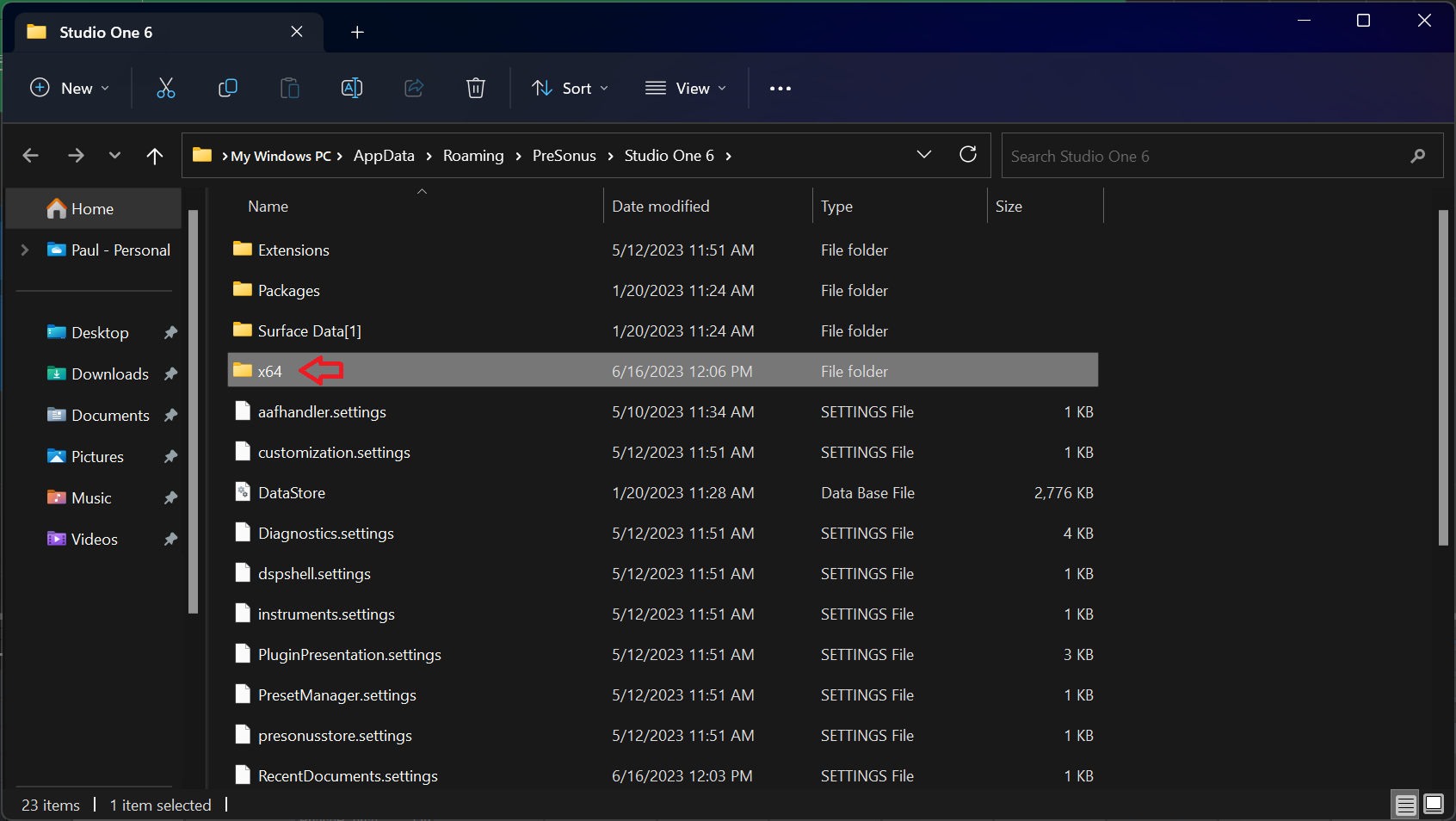The height and width of the screenshot is (821, 1456).
Task: Switch to details view layout icon
Action: [x=1405, y=805]
